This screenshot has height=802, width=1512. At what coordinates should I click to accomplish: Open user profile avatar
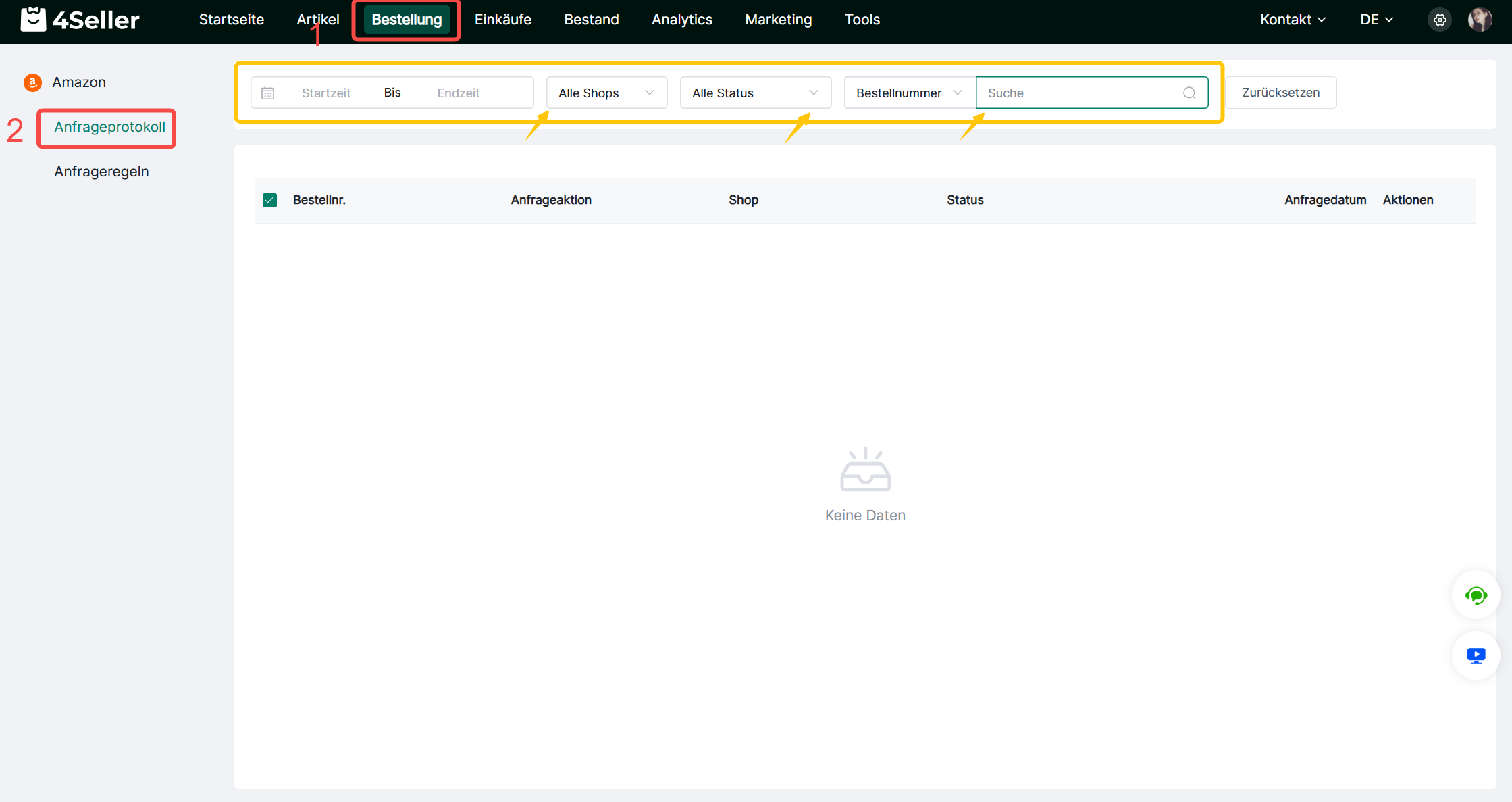[x=1480, y=20]
